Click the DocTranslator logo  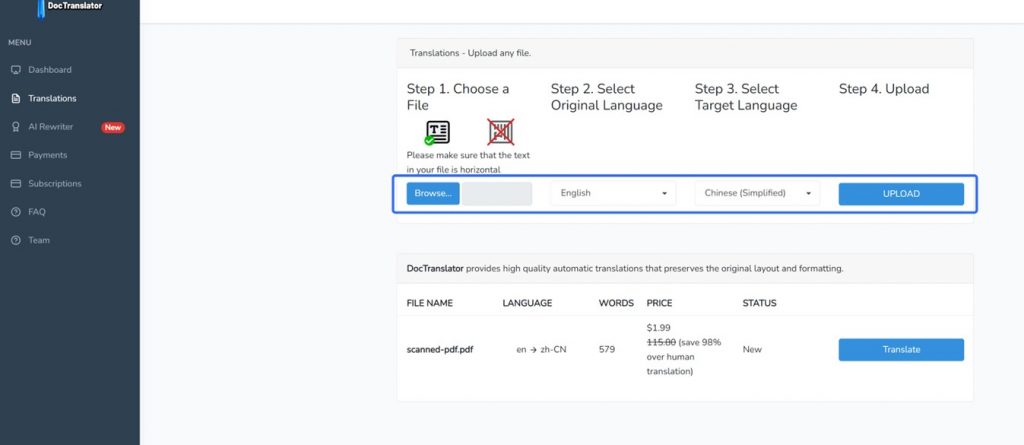72,7
